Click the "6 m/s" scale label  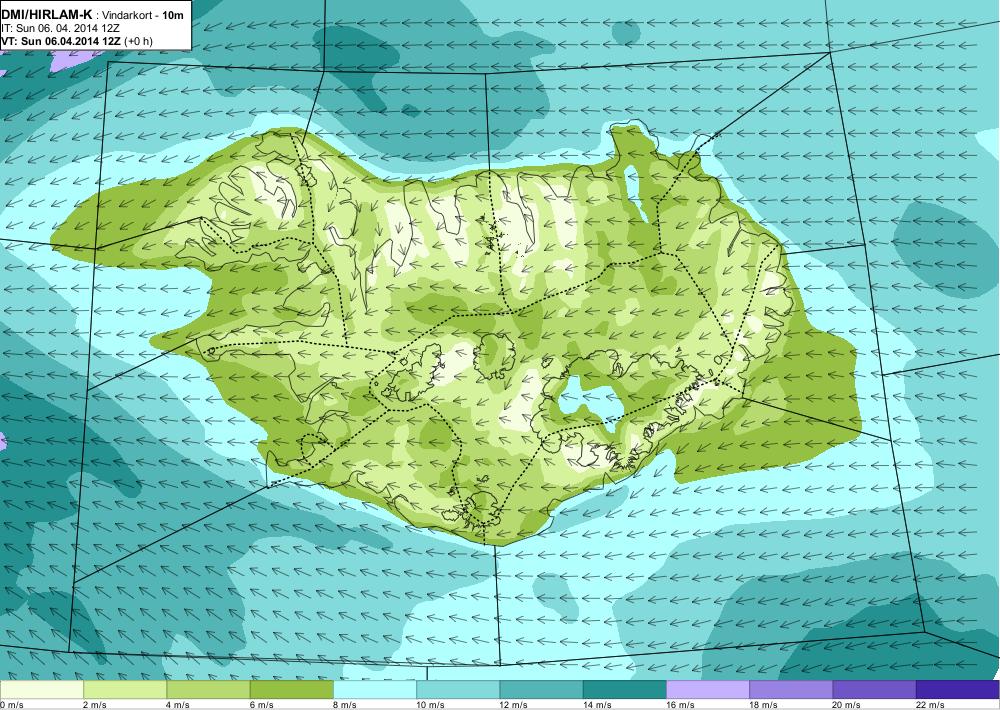point(261,705)
